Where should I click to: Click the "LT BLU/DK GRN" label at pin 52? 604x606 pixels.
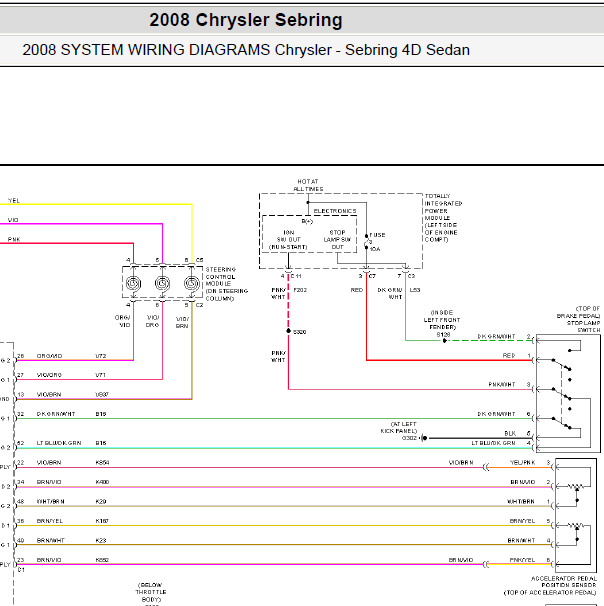click(x=59, y=443)
